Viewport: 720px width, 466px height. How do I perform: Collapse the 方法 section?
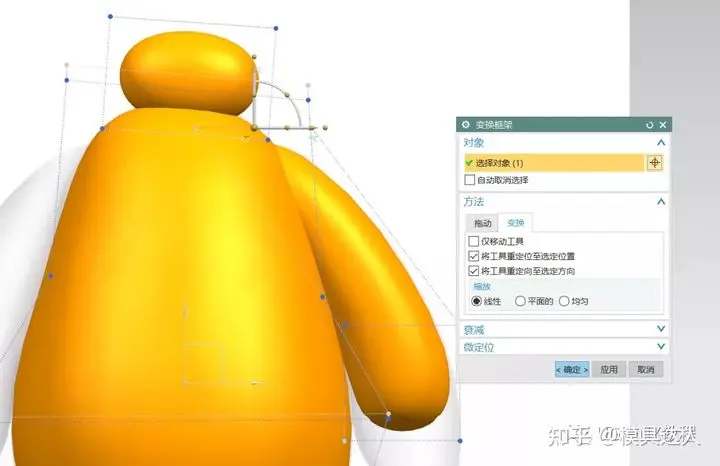661,201
